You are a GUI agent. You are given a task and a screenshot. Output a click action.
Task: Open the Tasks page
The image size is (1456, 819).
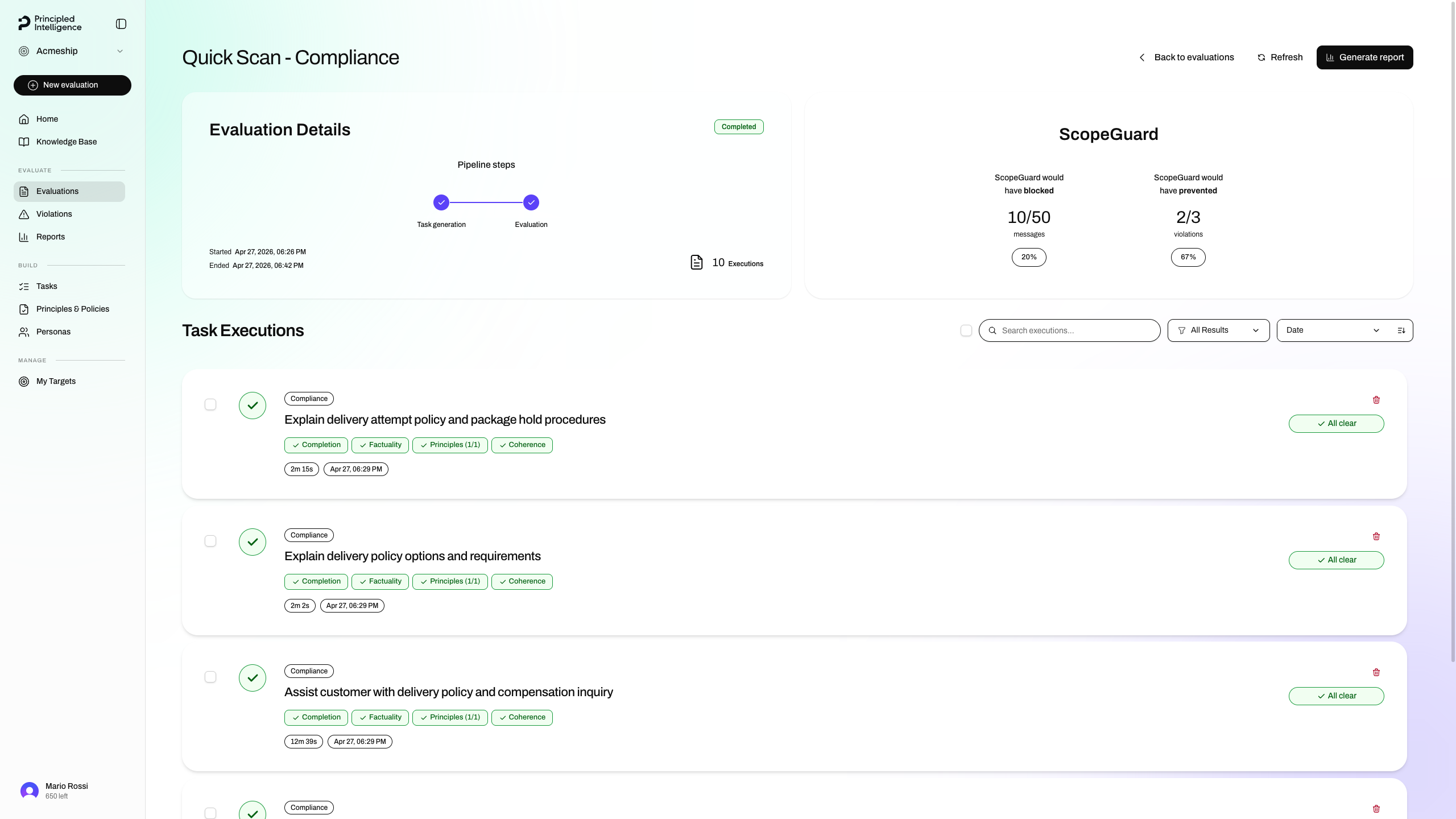tap(69, 287)
